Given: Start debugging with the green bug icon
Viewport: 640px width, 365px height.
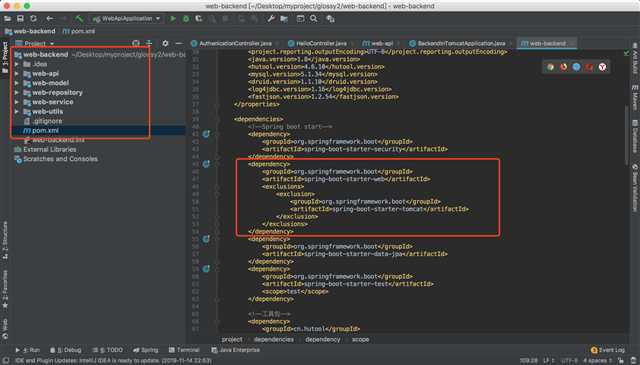Looking at the screenshot, I should click(186, 19).
